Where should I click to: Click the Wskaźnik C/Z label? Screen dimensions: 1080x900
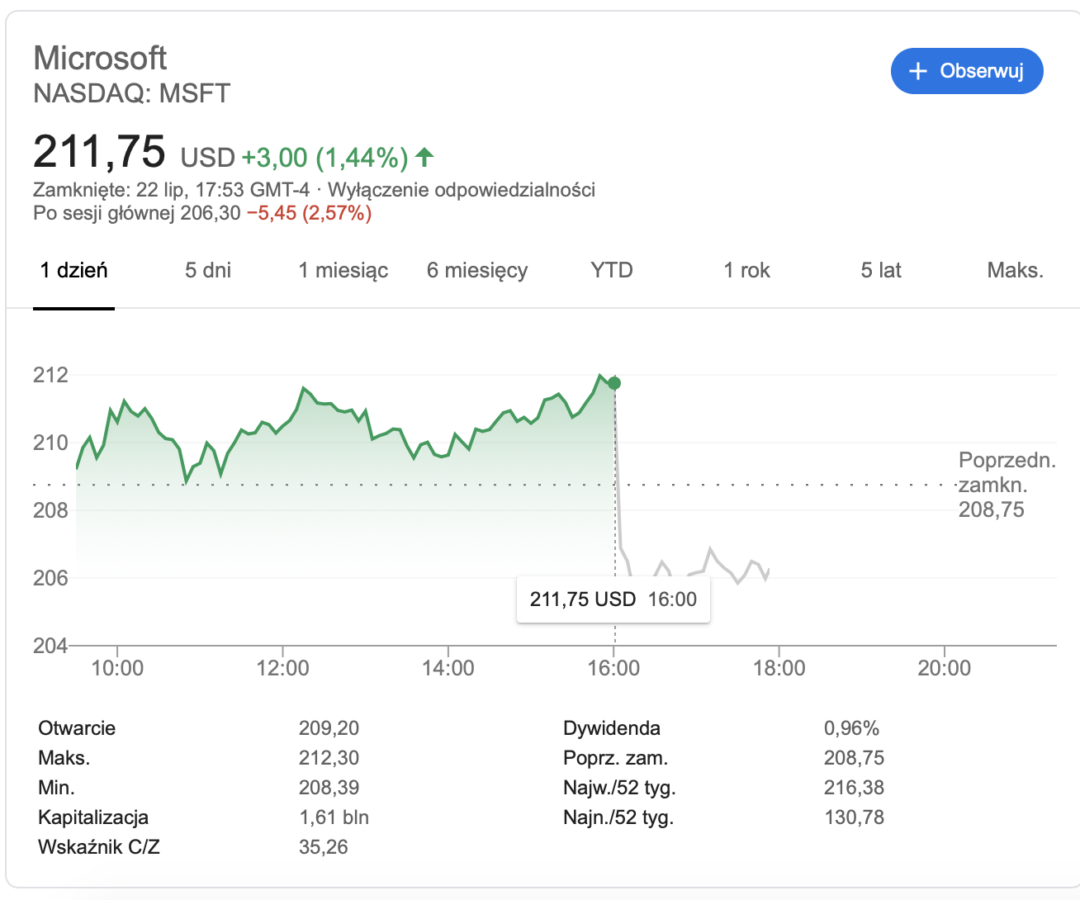coord(98,847)
